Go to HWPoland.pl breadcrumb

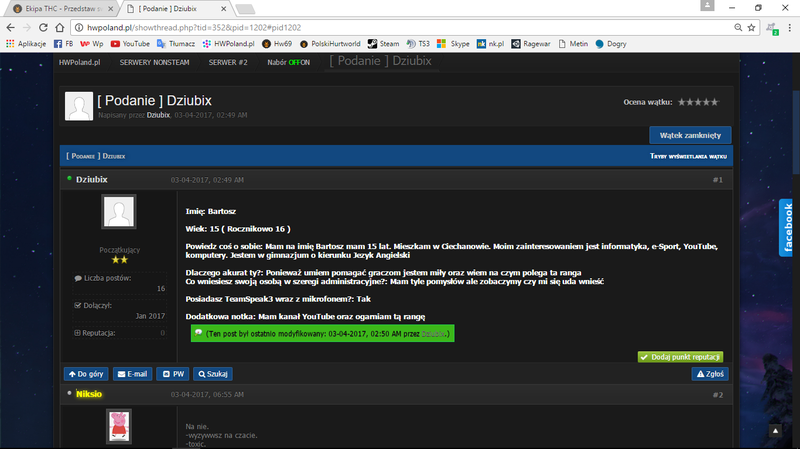click(80, 62)
